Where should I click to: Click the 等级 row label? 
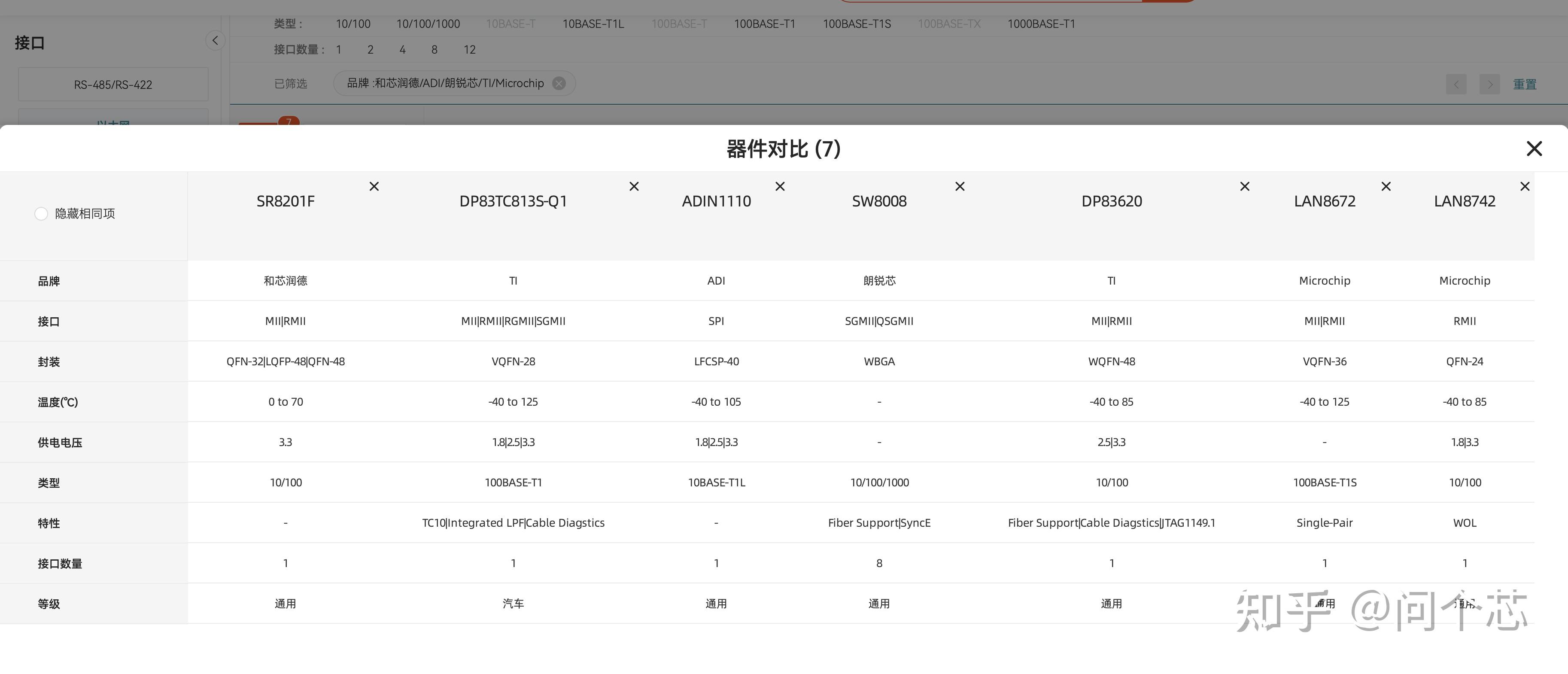click(x=49, y=604)
